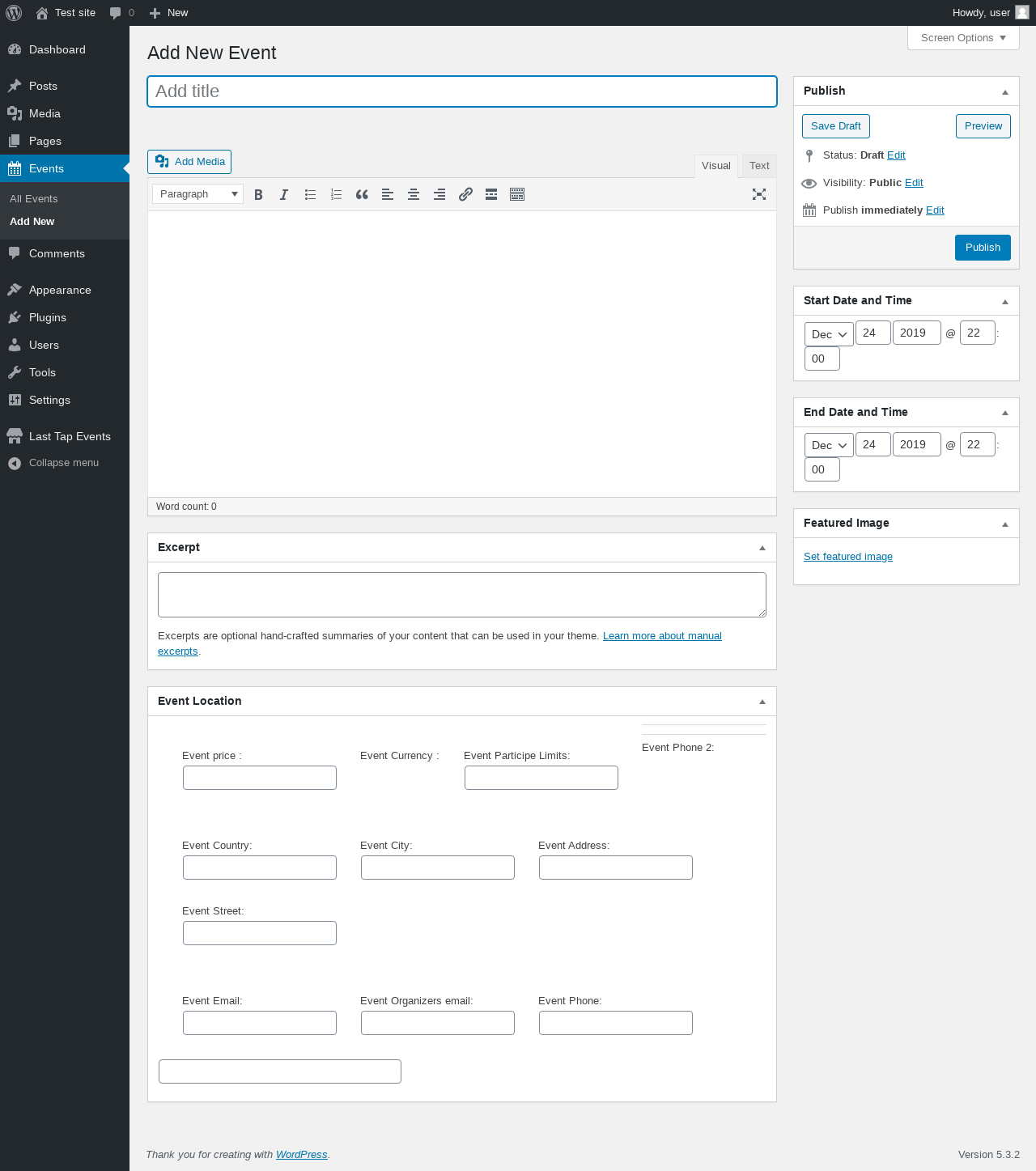Open Learn more about manual excerpts
Screen dimensions: 1036x1171
click(x=662, y=636)
